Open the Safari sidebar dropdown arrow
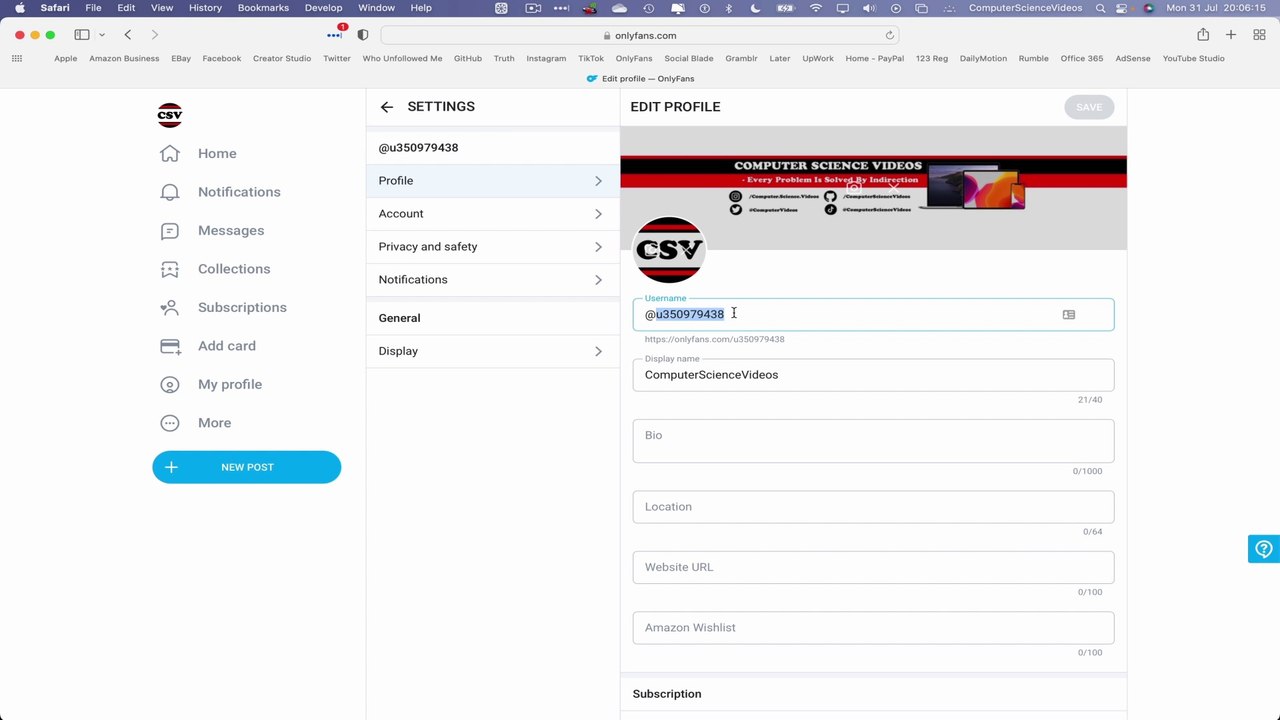1280x720 pixels. 101,35
